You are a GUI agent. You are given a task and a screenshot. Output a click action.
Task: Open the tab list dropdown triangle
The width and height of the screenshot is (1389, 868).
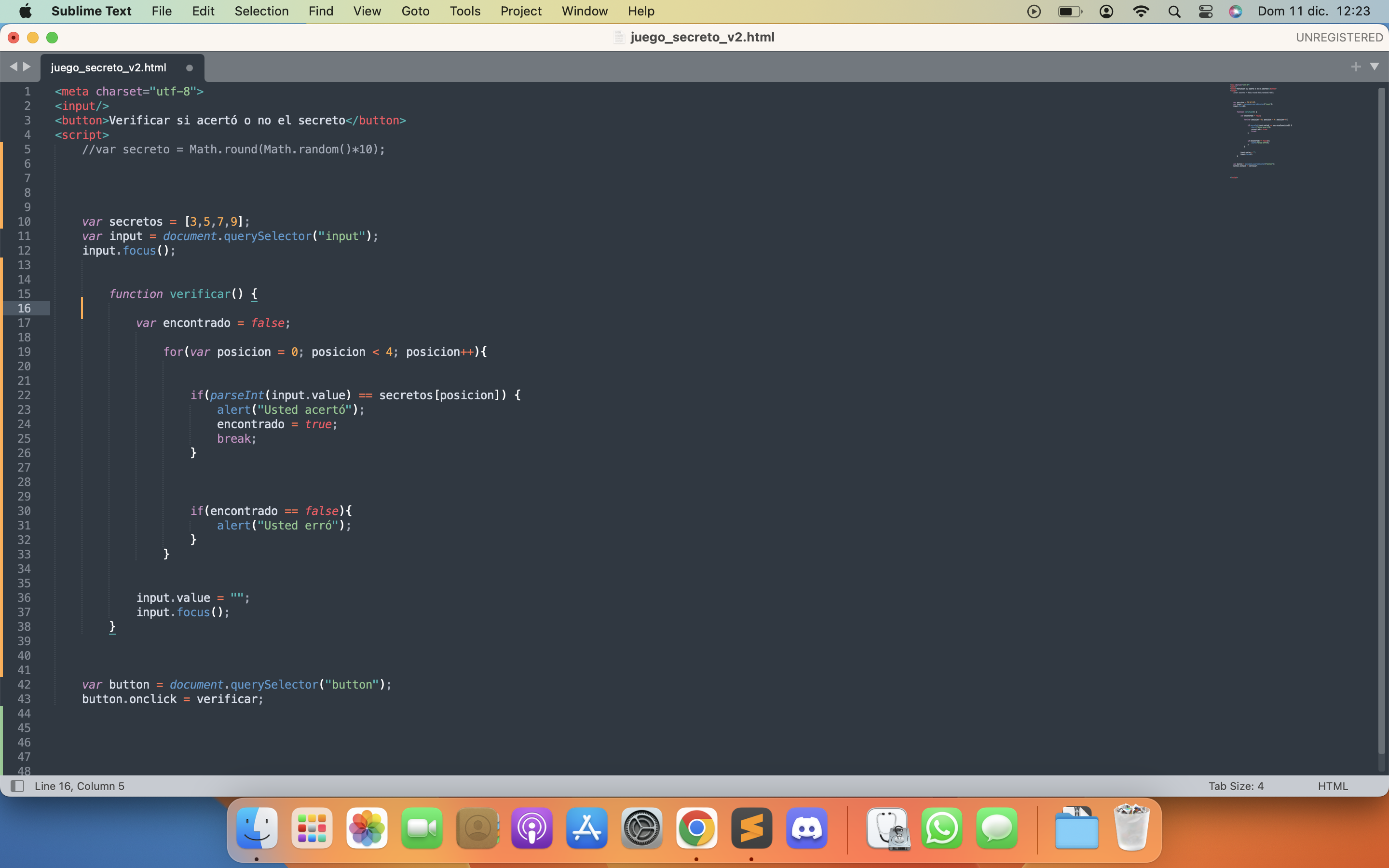pos(1374,67)
